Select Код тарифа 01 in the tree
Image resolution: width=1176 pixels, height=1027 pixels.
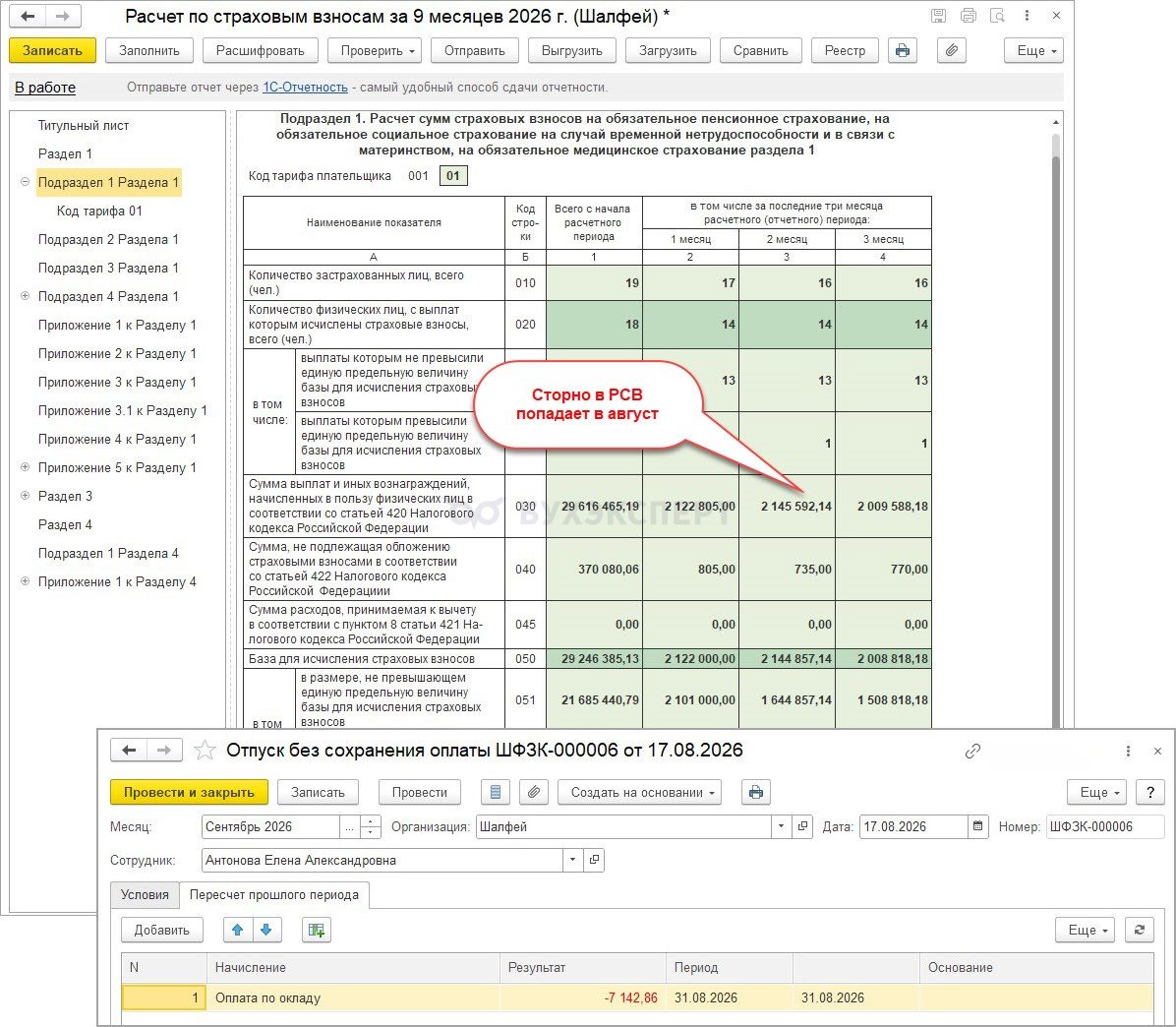[99, 211]
